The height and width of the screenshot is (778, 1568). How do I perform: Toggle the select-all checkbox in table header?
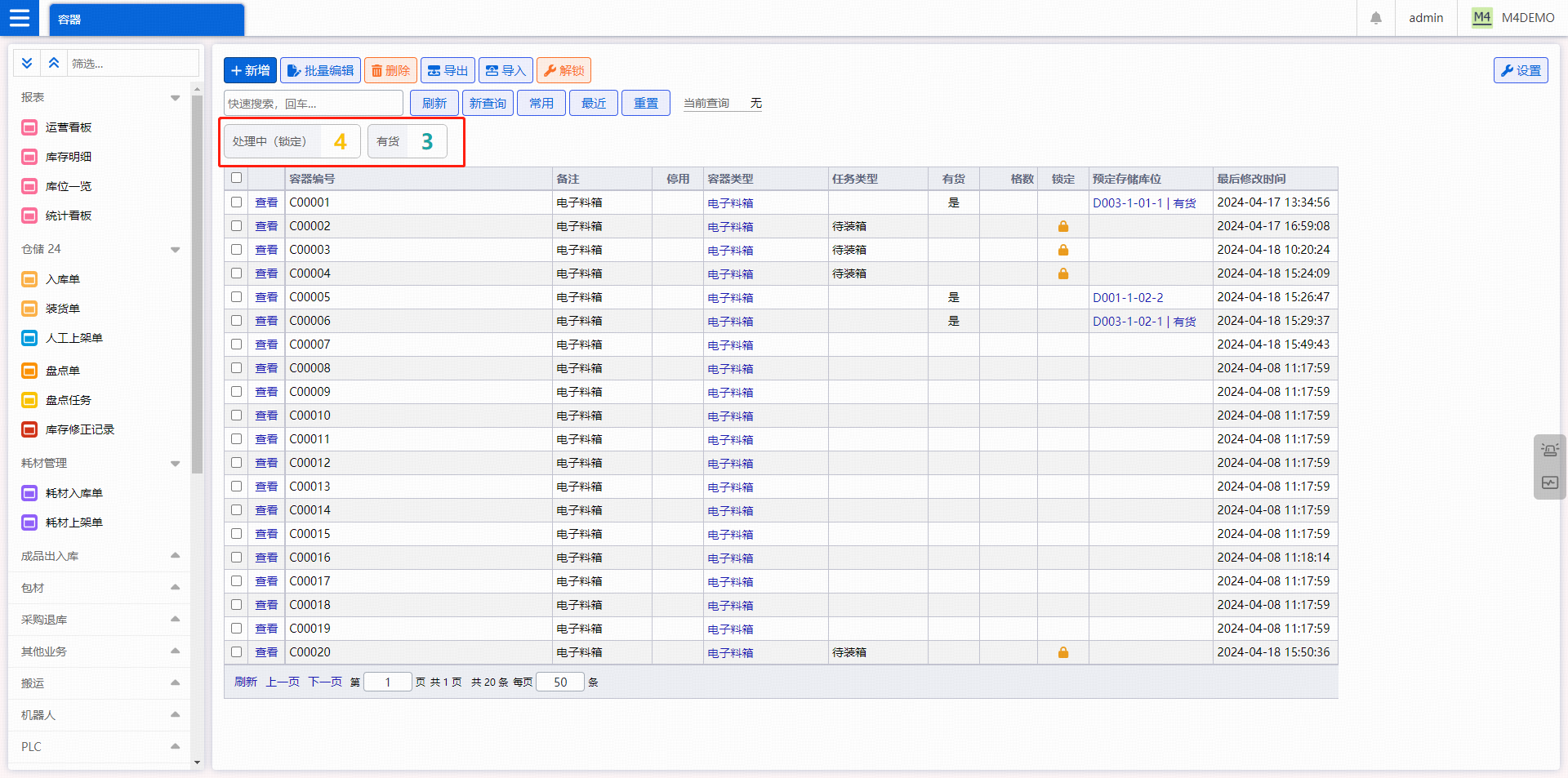[x=236, y=178]
